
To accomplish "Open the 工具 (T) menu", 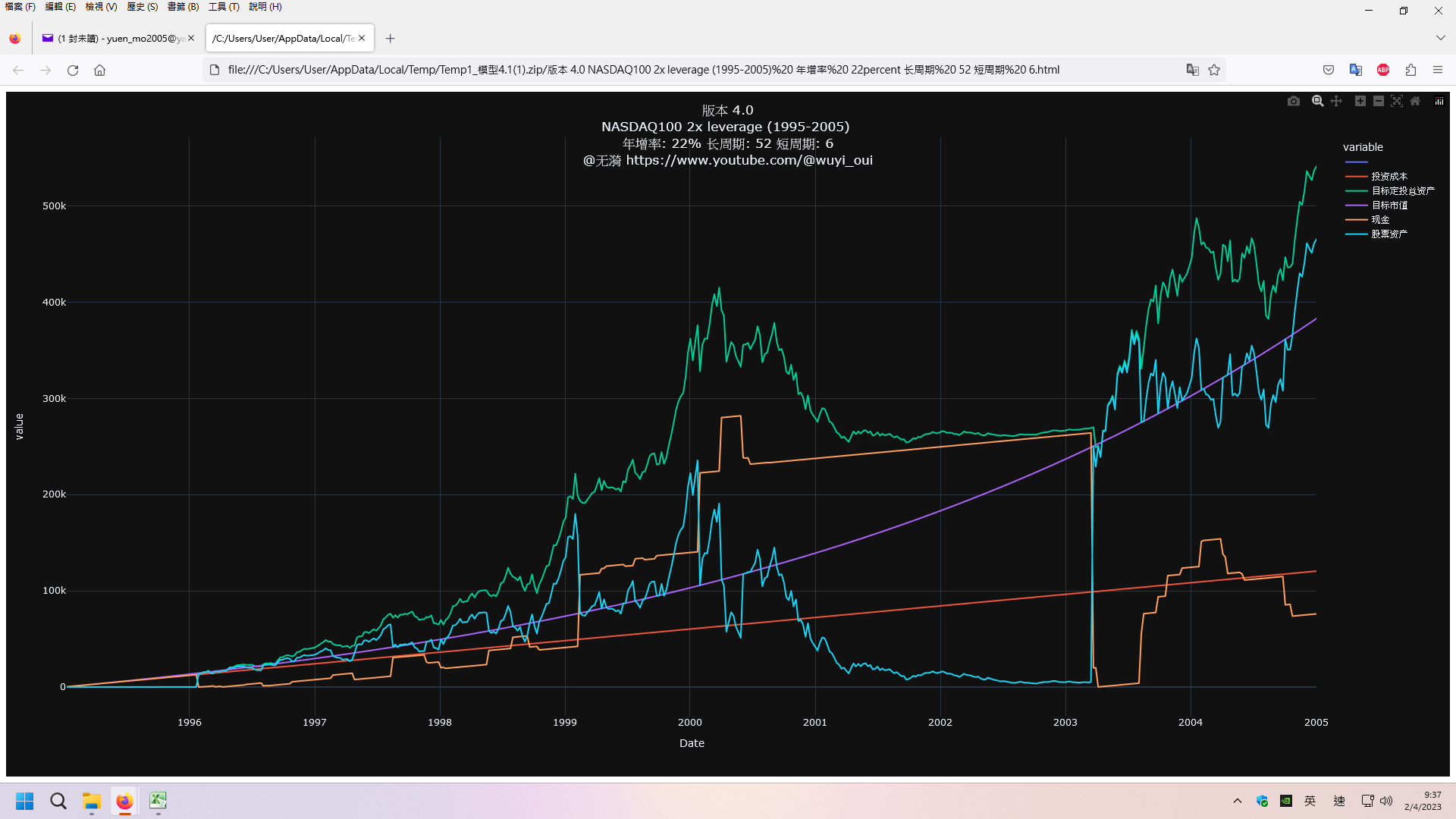I will click(224, 7).
